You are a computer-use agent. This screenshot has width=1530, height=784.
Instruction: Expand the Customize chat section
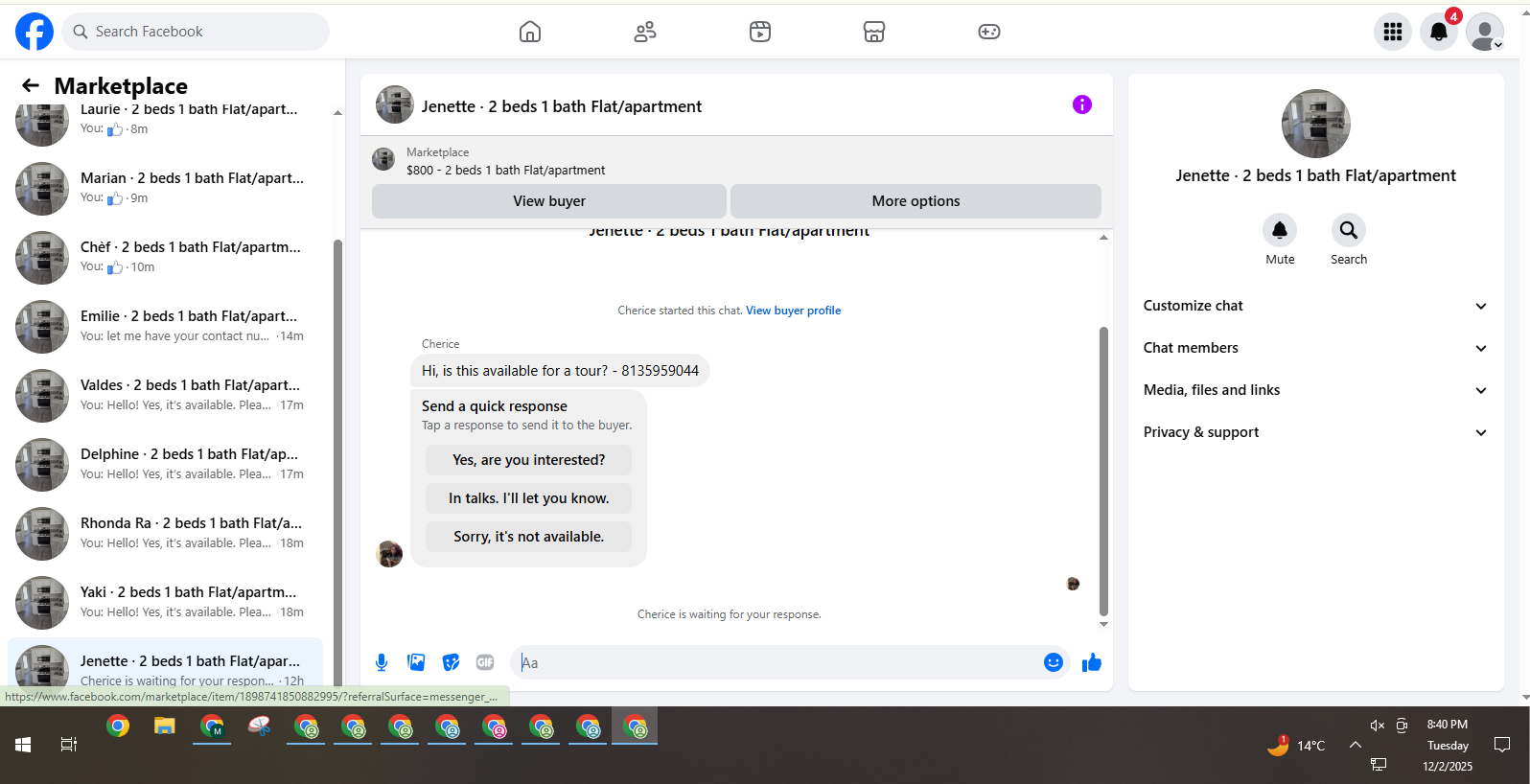(x=1315, y=306)
